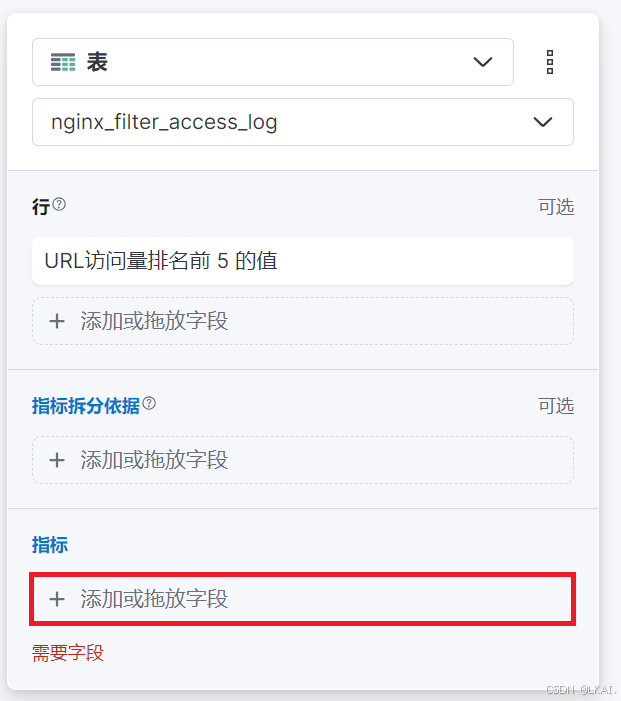Viewport: 621px width, 701px height.
Task: Add a field to the highlighted 指标 box
Action: [x=303, y=599]
